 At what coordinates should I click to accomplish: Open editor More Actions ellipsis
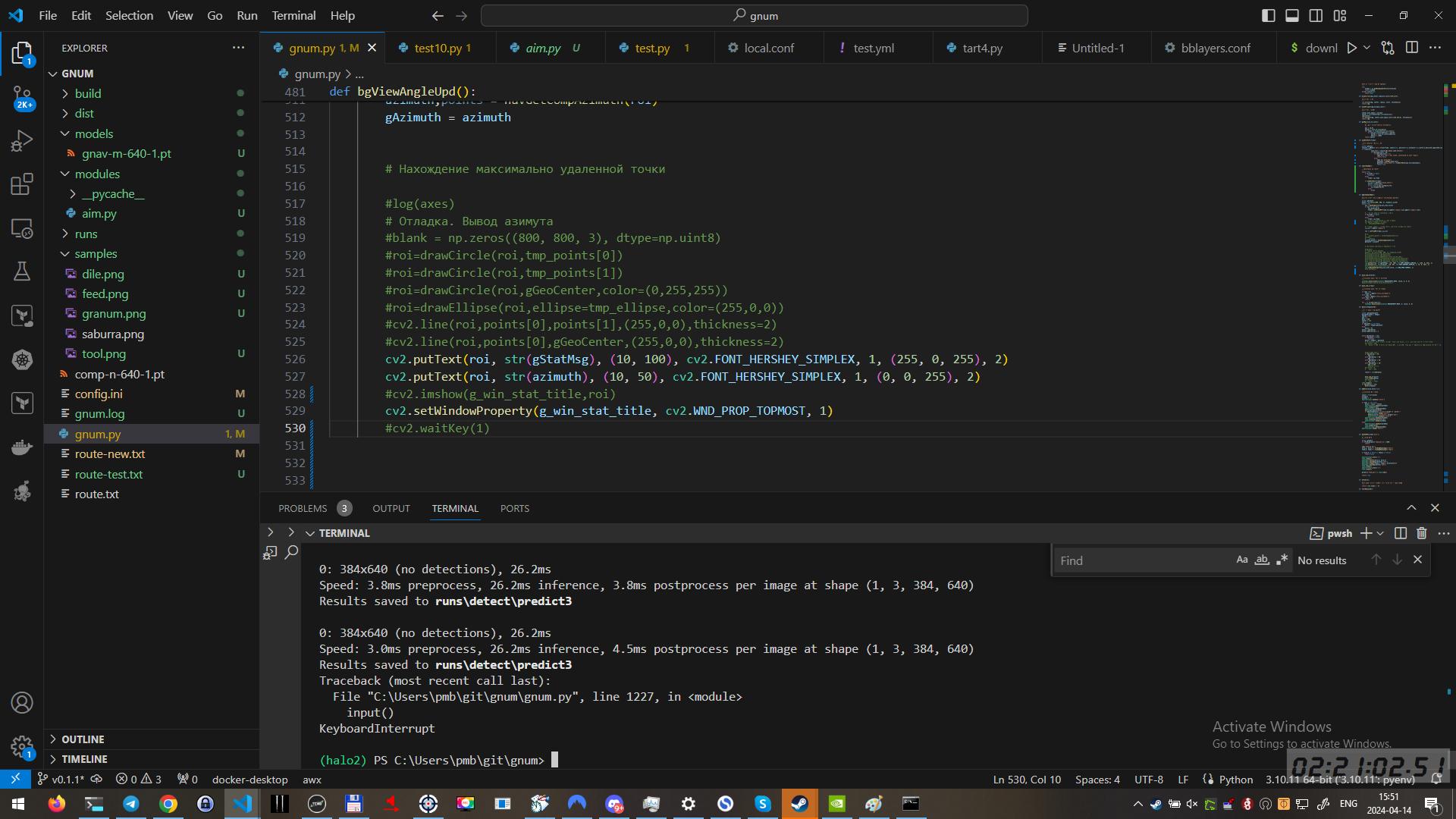[x=1435, y=48]
